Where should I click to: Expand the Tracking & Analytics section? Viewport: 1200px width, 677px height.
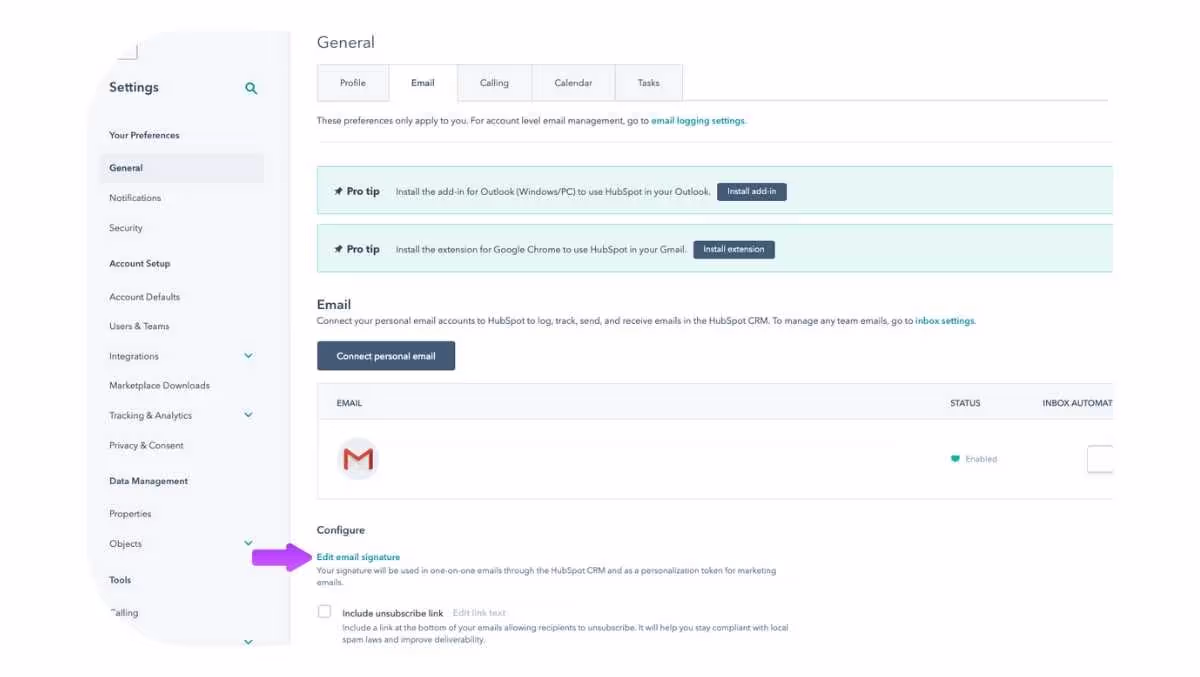248,415
